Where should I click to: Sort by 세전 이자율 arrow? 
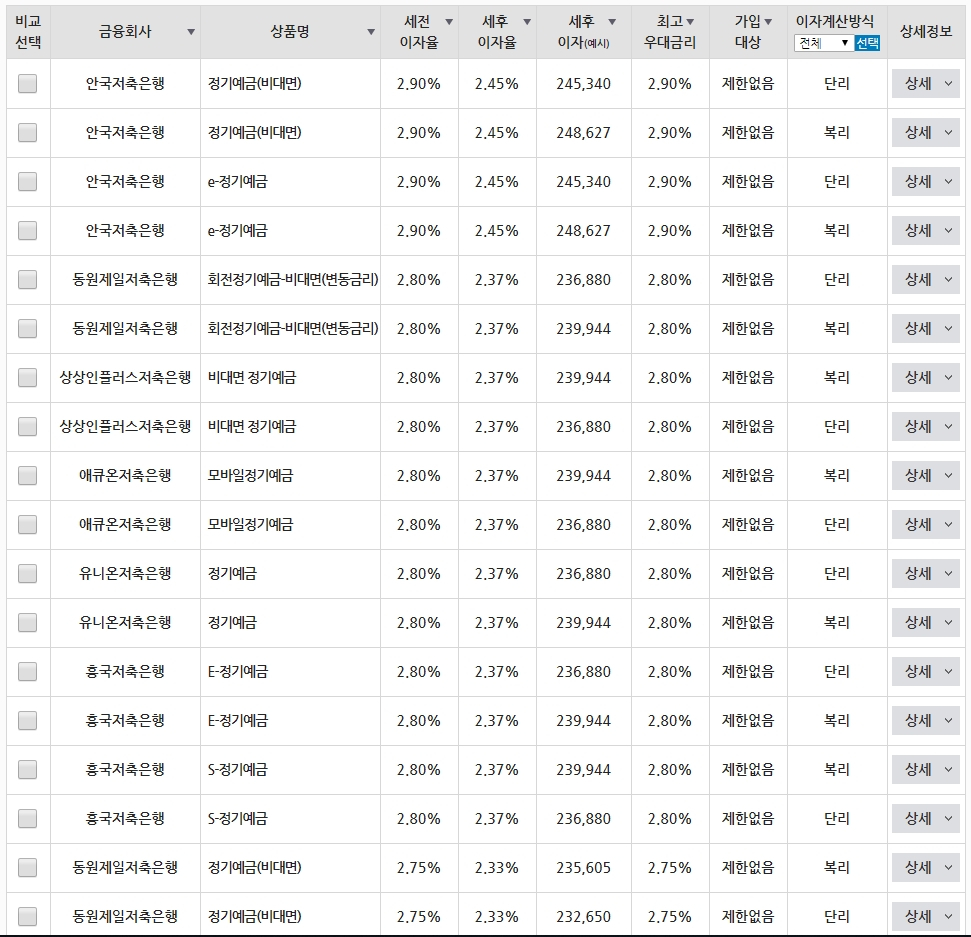(449, 22)
